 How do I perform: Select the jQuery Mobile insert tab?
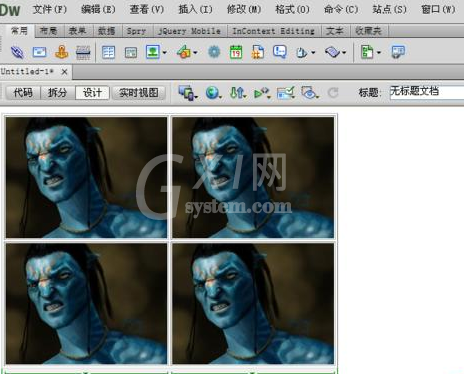click(189, 31)
